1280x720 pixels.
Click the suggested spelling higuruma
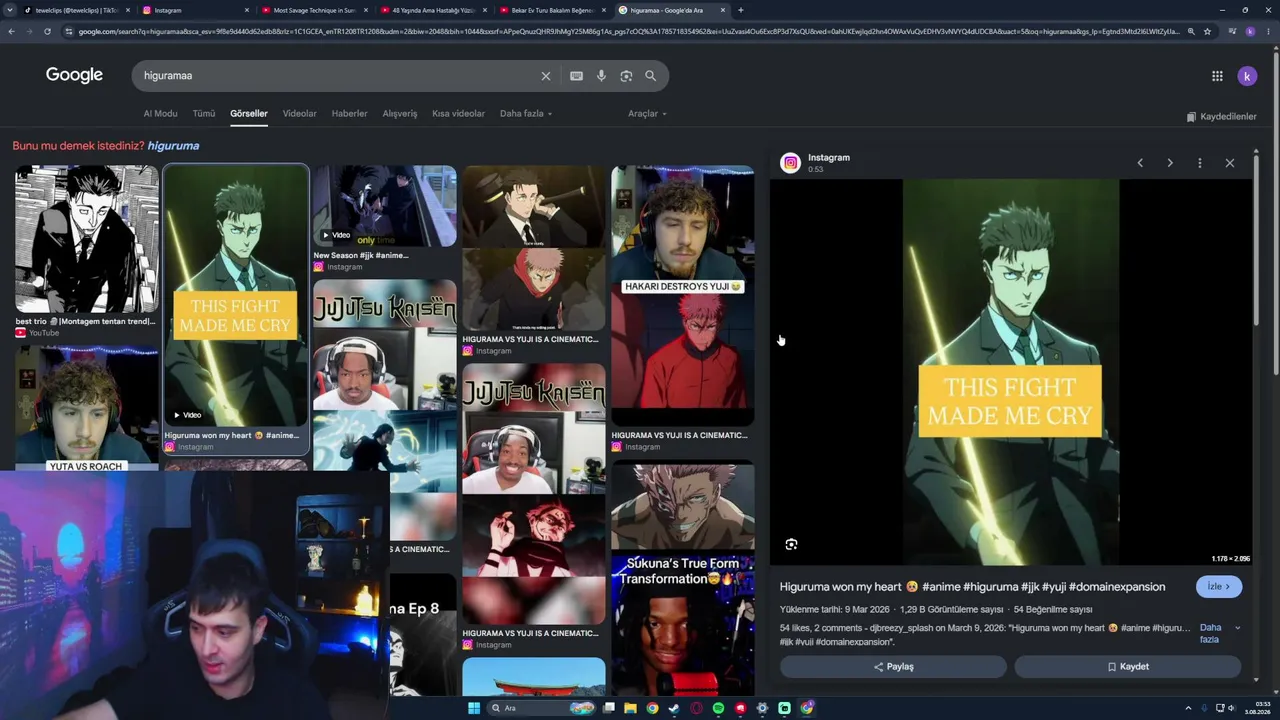[x=173, y=146]
